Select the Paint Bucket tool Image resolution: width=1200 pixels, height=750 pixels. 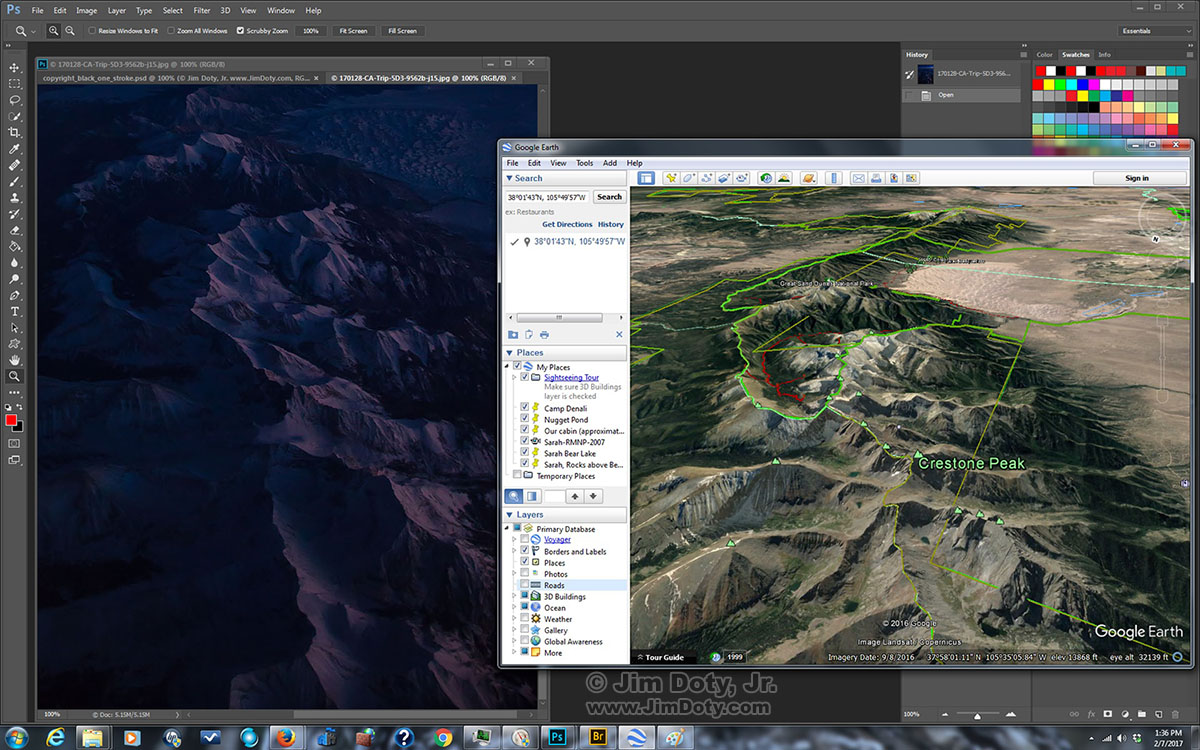(14, 246)
